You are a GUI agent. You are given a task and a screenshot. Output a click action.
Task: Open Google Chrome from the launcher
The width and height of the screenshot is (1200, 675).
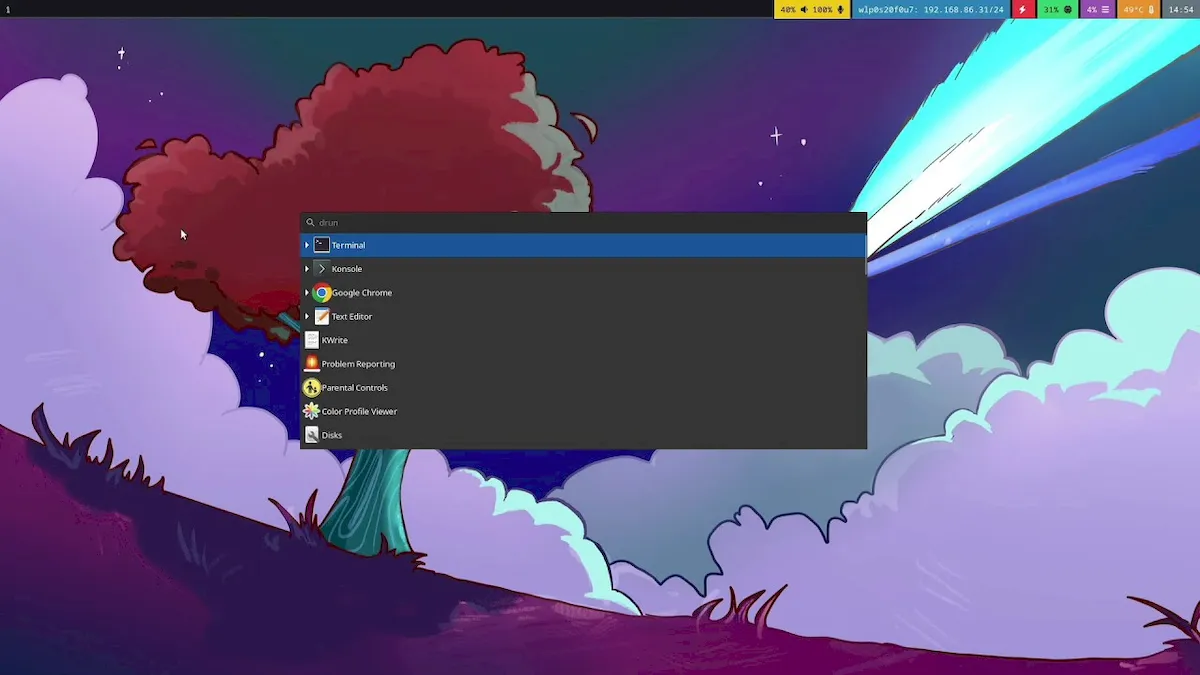click(582, 293)
